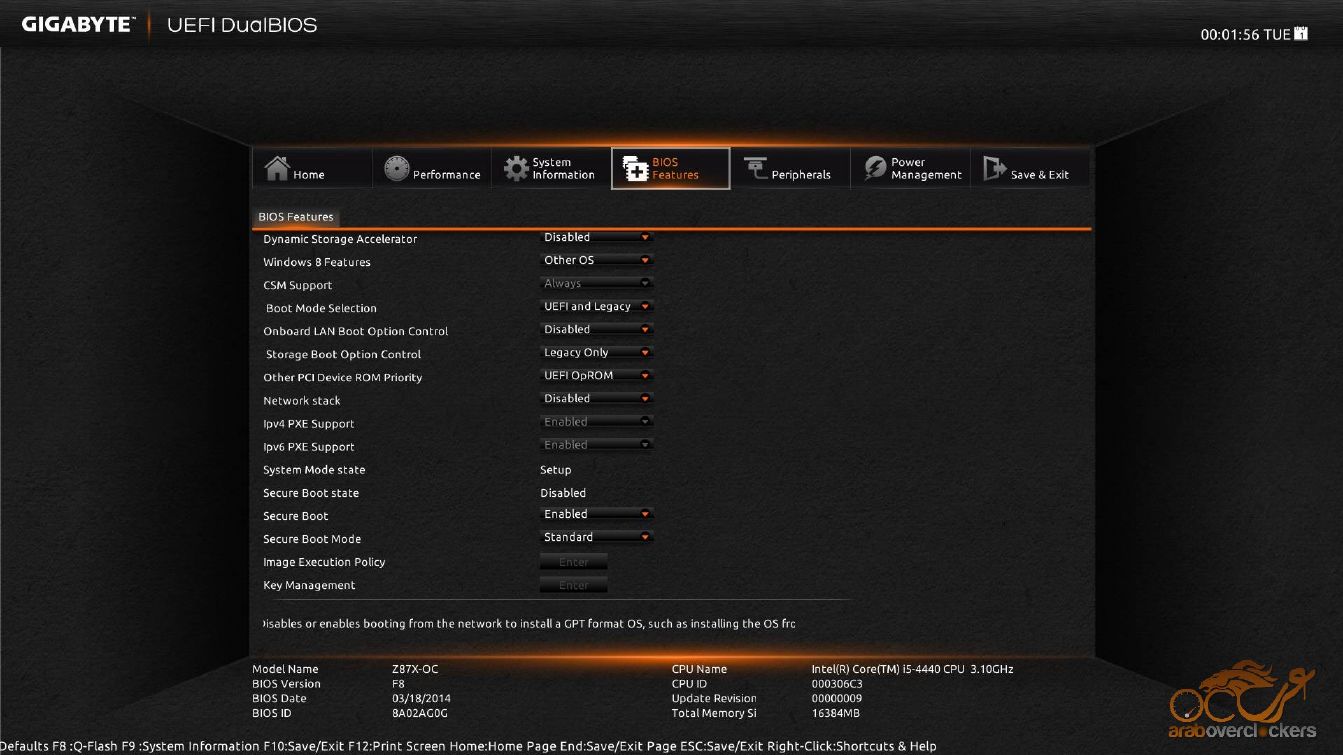The height and width of the screenshot is (755, 1343).
Task: Open the Storage Boot Option Control dropdown
Action: click(x=597, y=353)
